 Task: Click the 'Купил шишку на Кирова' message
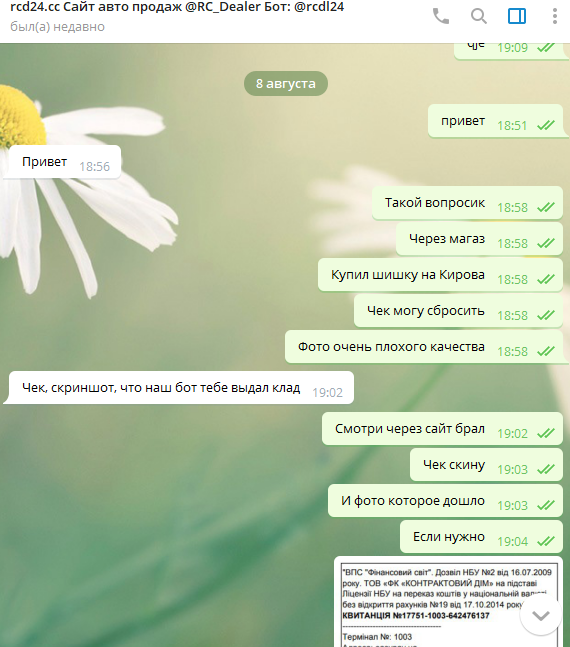click(x=440, y=275)
